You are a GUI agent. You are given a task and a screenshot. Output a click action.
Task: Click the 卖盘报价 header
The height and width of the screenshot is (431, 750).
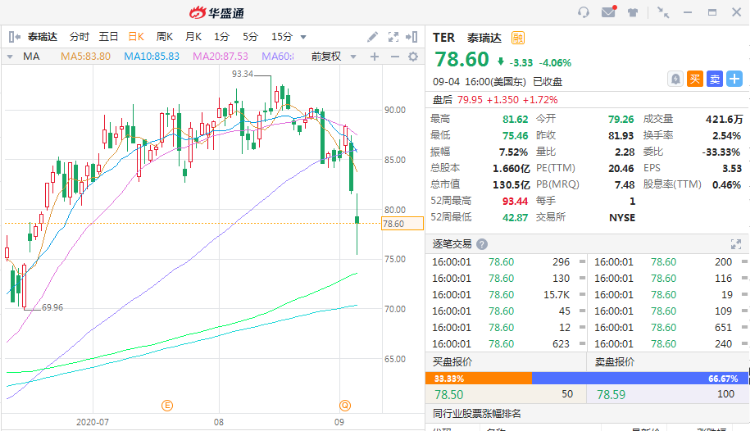coord(615,362)
